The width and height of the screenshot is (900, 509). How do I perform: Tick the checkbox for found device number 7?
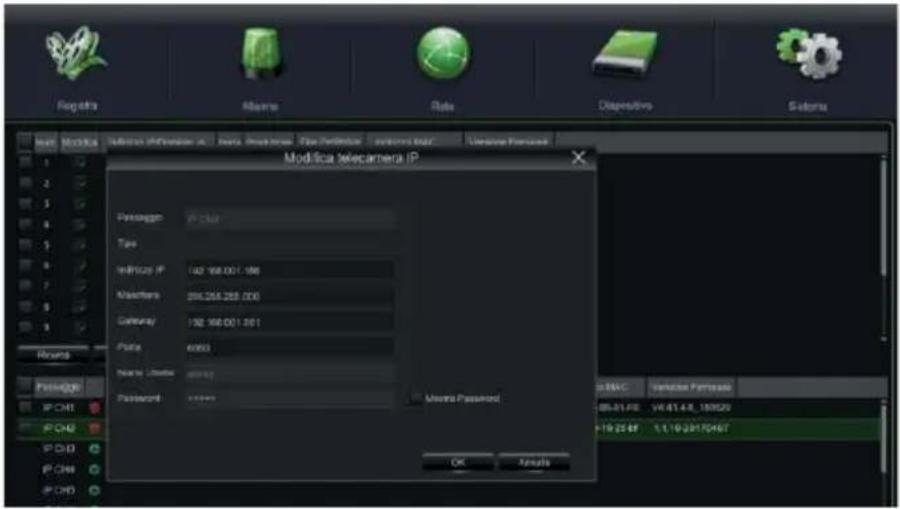point(25,286)
